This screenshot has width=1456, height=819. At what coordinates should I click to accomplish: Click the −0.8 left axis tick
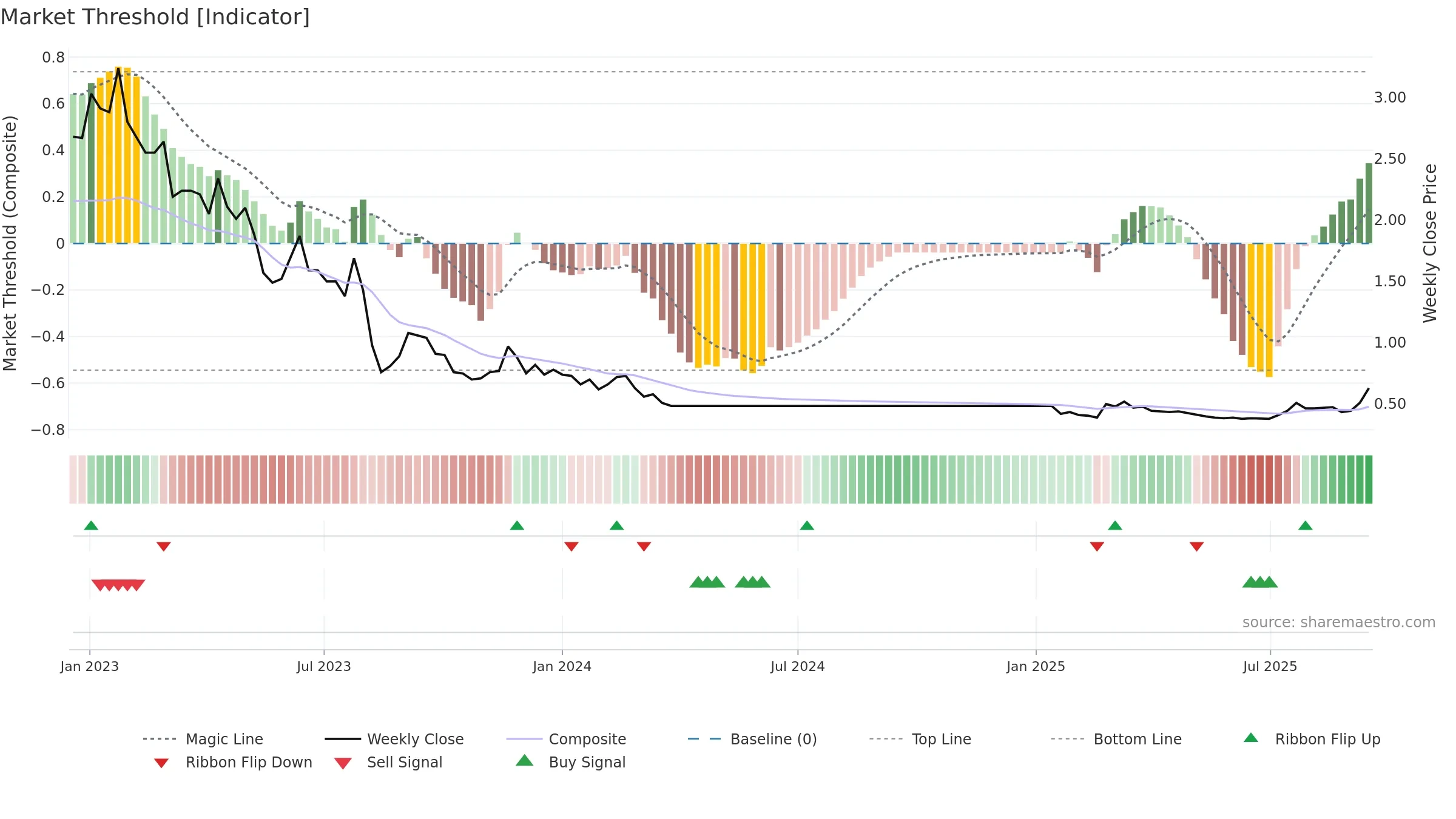(48, 430)
